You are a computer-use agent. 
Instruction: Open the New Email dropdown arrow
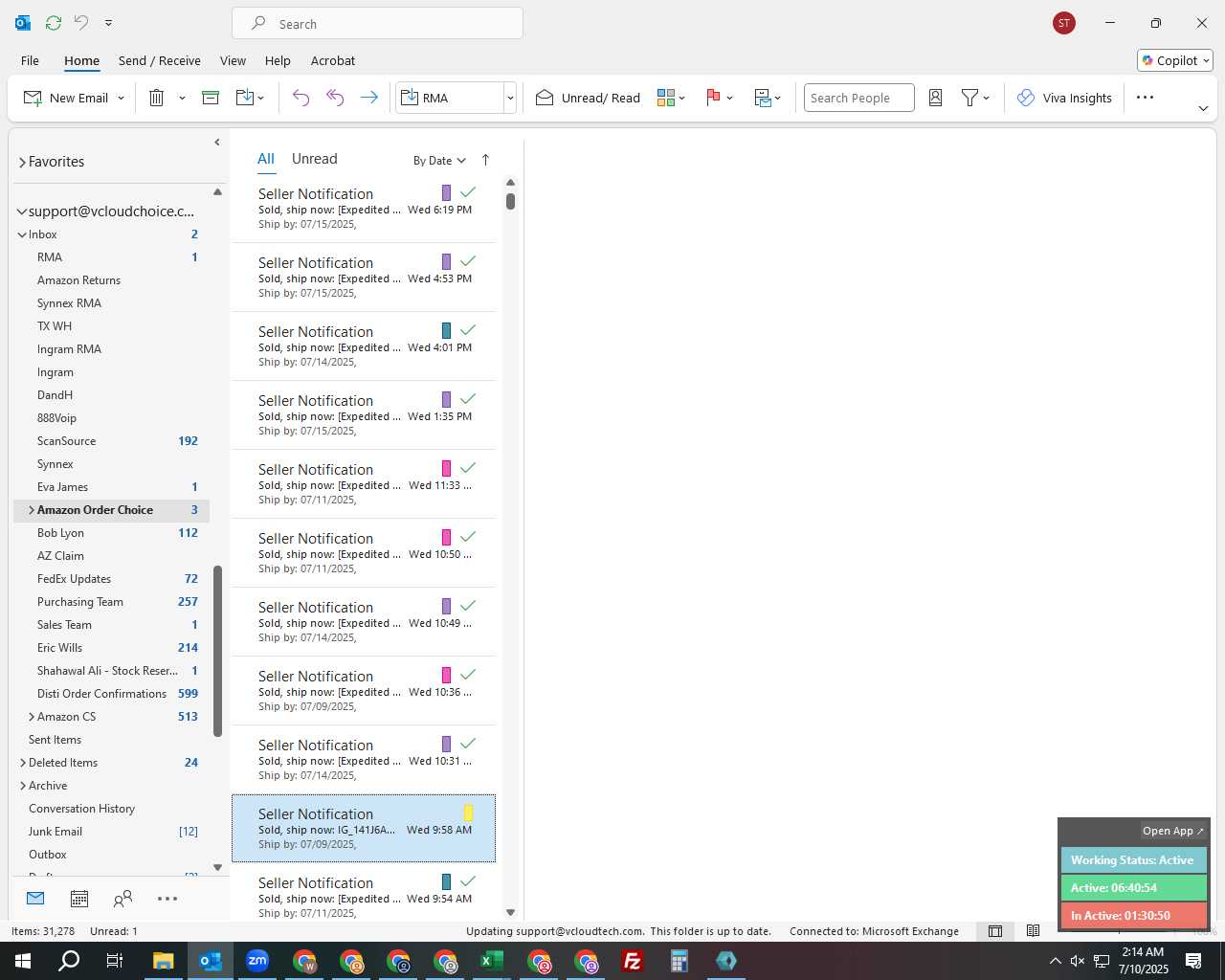pos(121,98)
